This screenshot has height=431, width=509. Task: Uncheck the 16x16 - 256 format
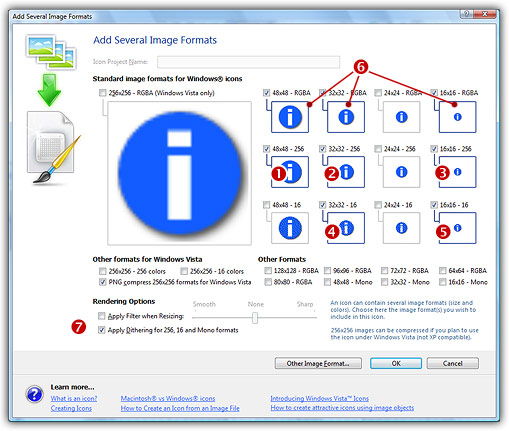point(434,149)
